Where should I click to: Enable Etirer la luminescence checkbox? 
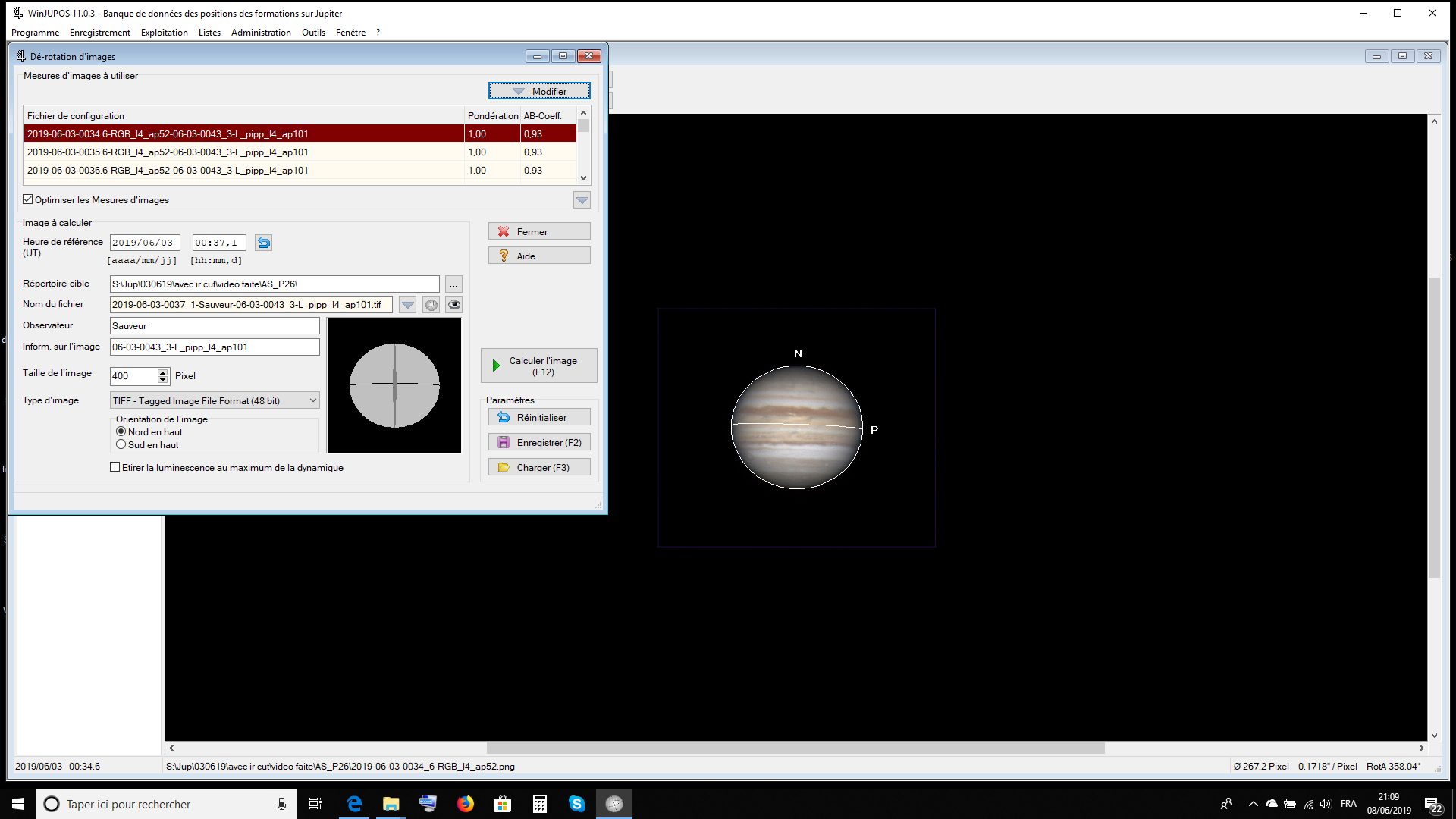(115, 467)
